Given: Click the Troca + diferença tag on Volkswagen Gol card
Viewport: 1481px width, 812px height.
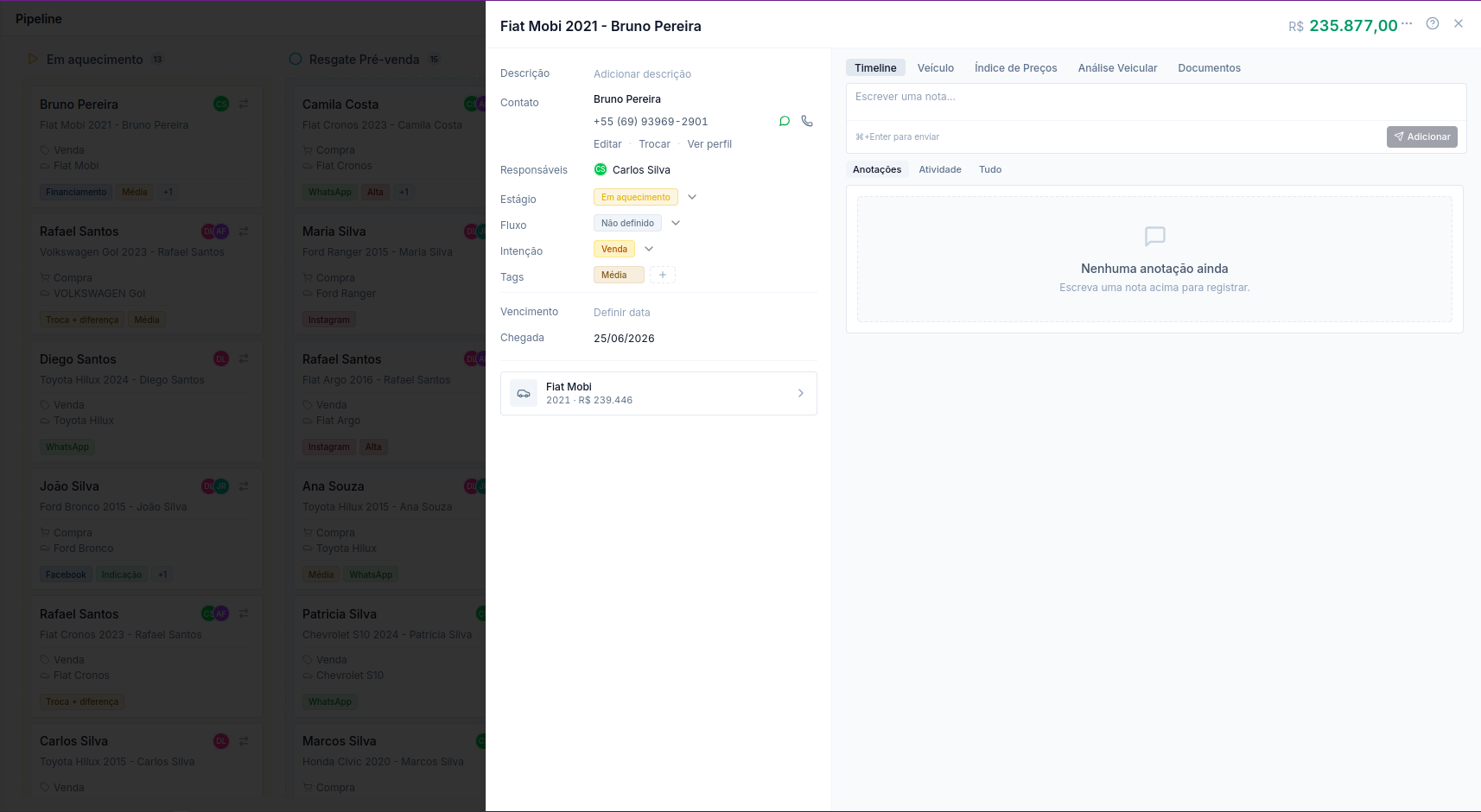Looking at the screenshot, I should 82,320.
